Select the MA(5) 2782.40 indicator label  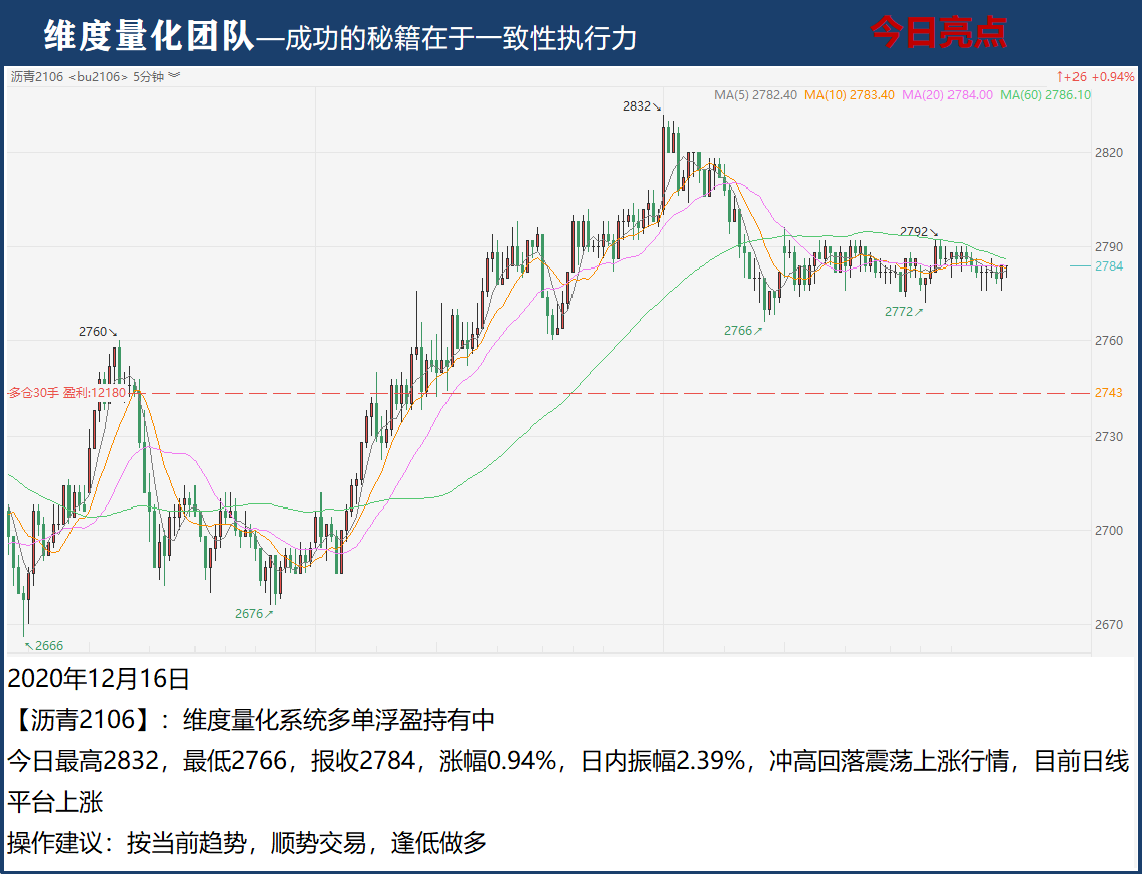[x=755, y=95]
